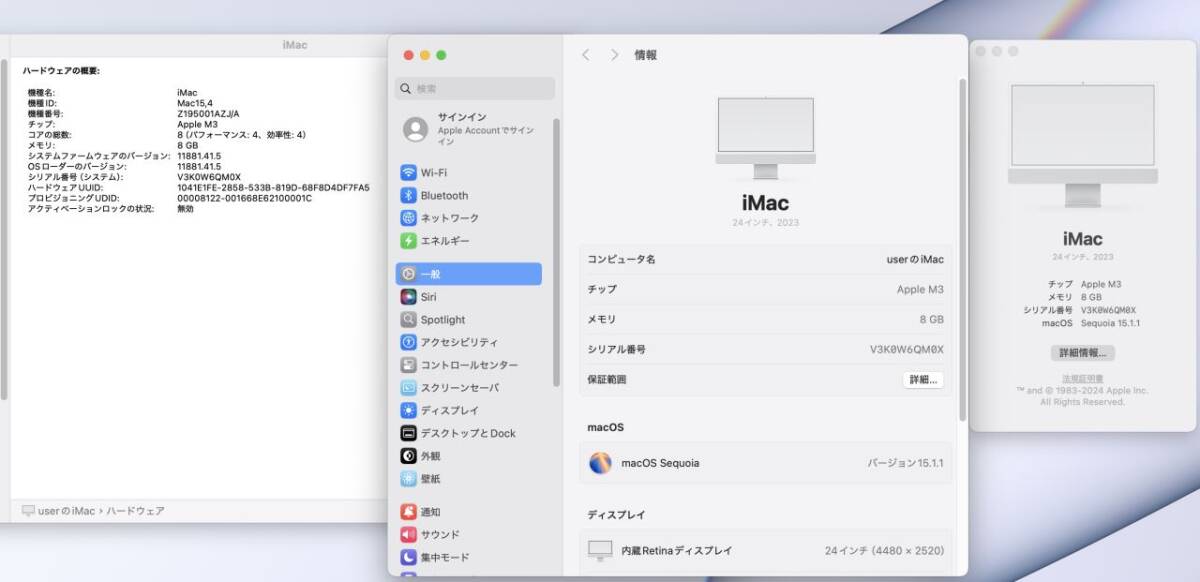This screenshot has width=1200, height=582.
Task: Go forward with the right chevron
Action: [x=614, y=55]
